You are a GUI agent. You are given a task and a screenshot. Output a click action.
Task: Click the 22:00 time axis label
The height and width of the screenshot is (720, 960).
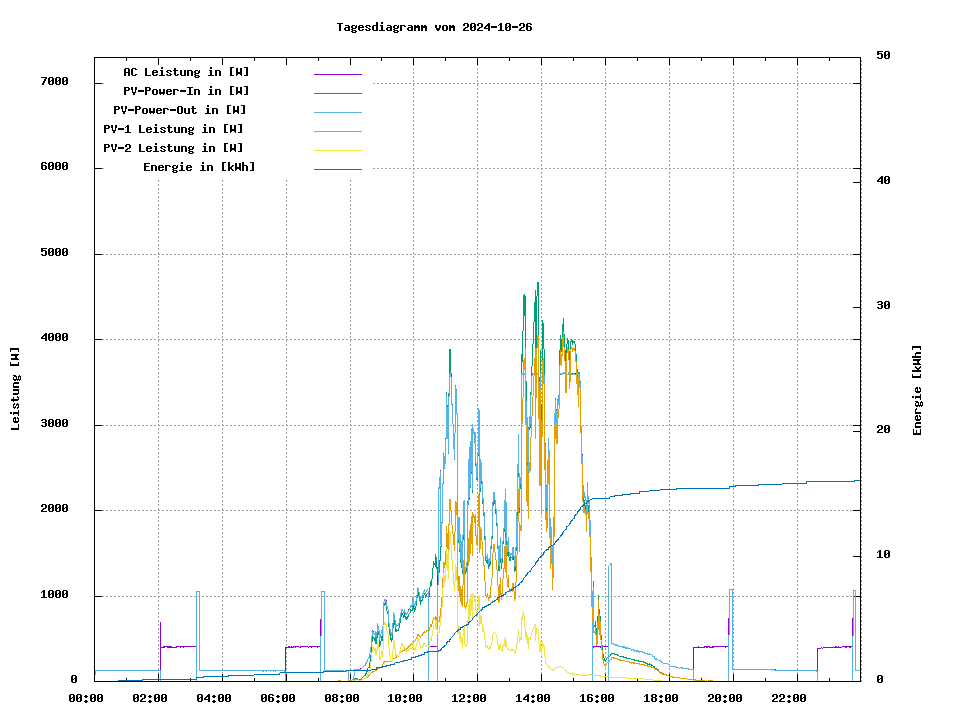point(789,698)
